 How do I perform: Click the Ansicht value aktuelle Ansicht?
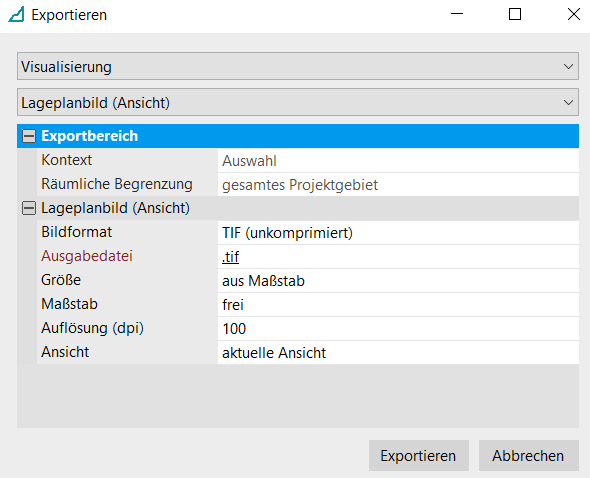click(x=398, y=353)
